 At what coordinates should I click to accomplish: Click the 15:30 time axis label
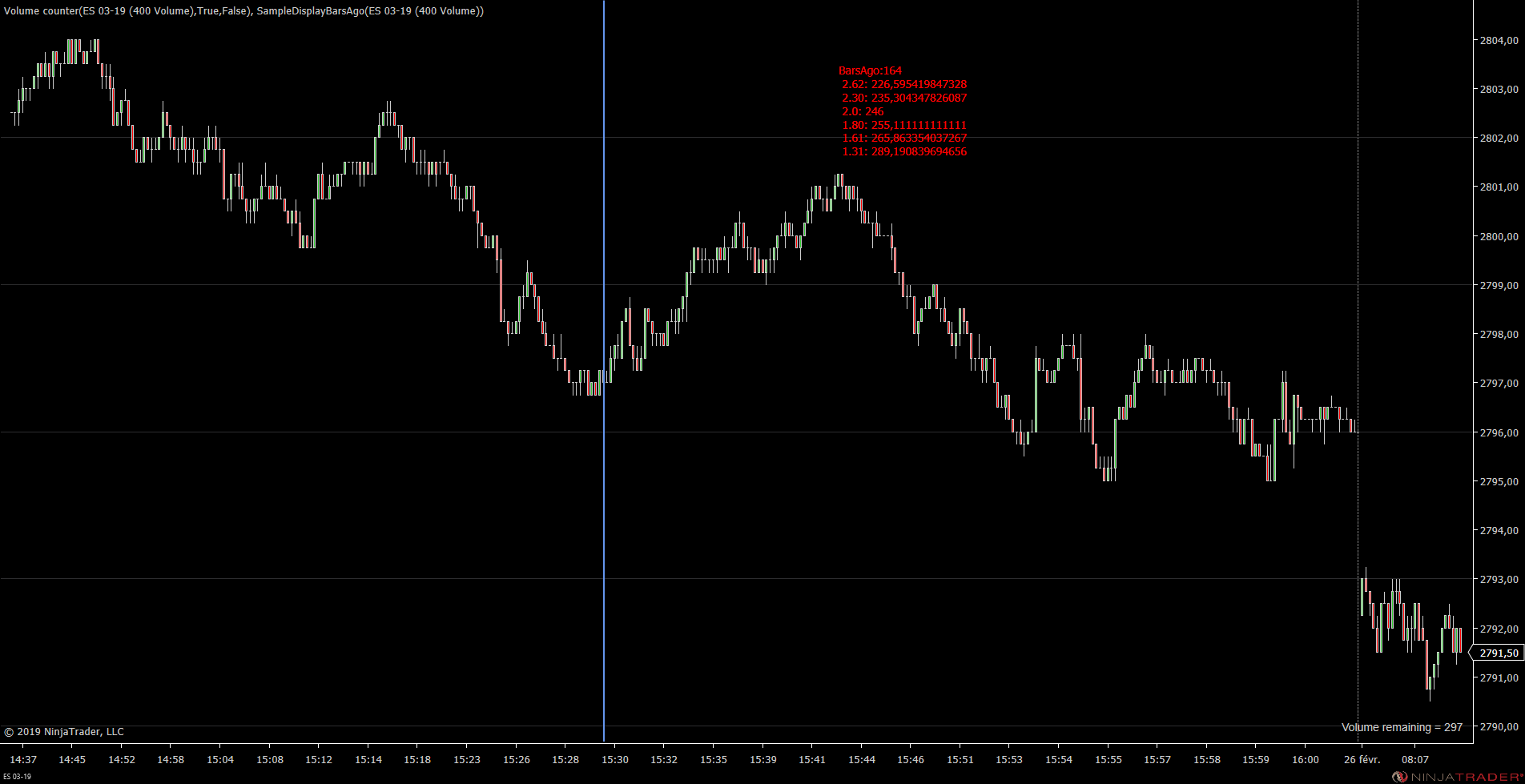click(x=615, y=759)
